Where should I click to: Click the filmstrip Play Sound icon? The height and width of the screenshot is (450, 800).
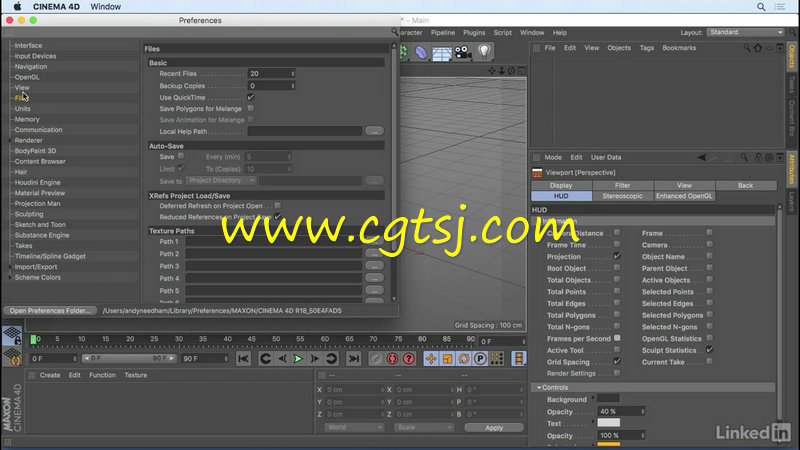(518, 359)
